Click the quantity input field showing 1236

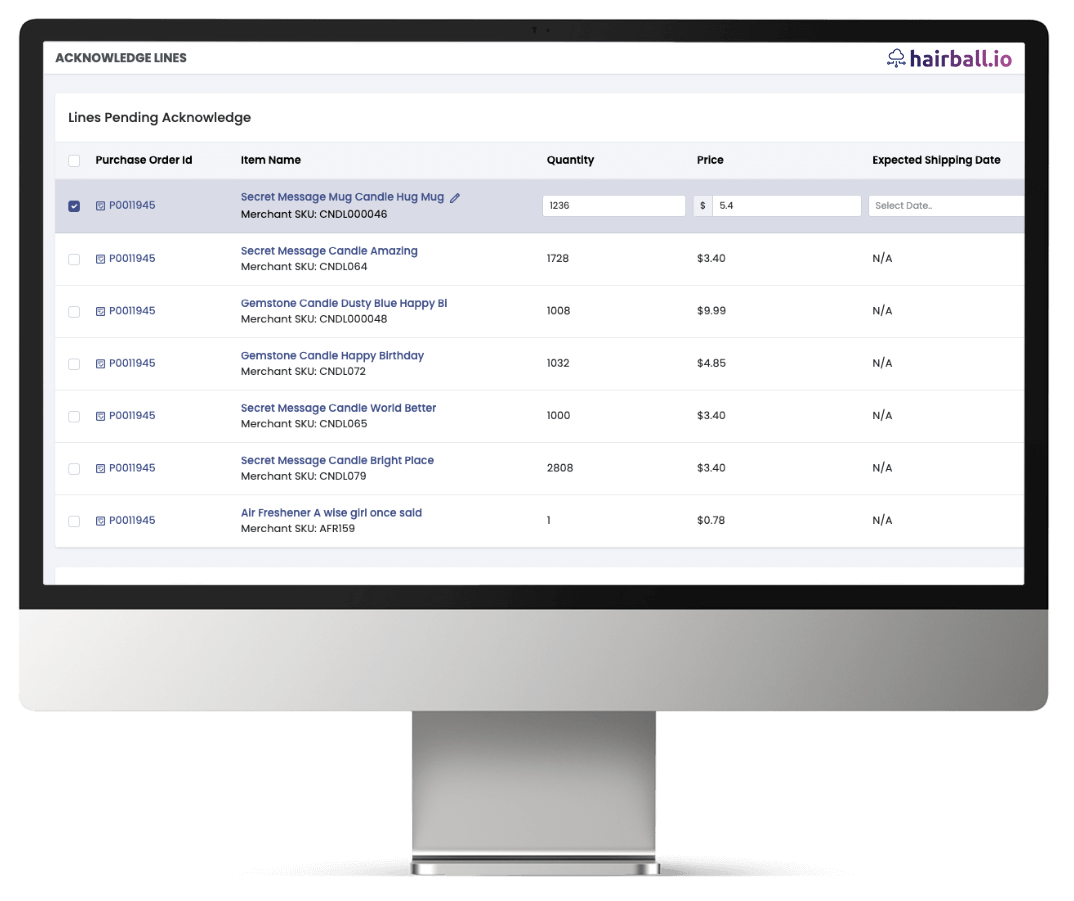tap(613, 206)
